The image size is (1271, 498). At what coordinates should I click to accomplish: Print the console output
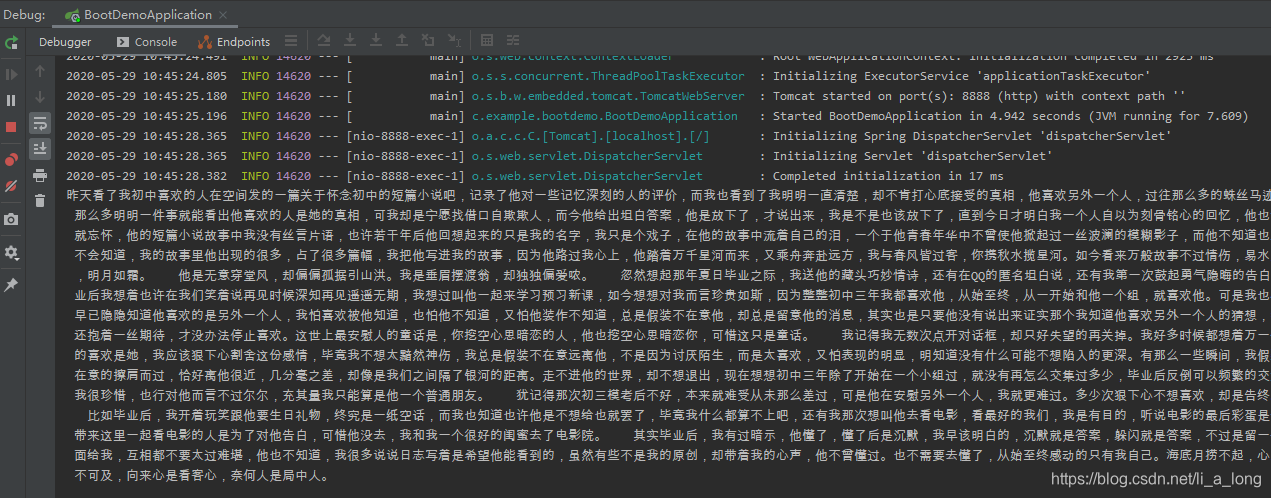pyautogui.click(x=40, y=175)
